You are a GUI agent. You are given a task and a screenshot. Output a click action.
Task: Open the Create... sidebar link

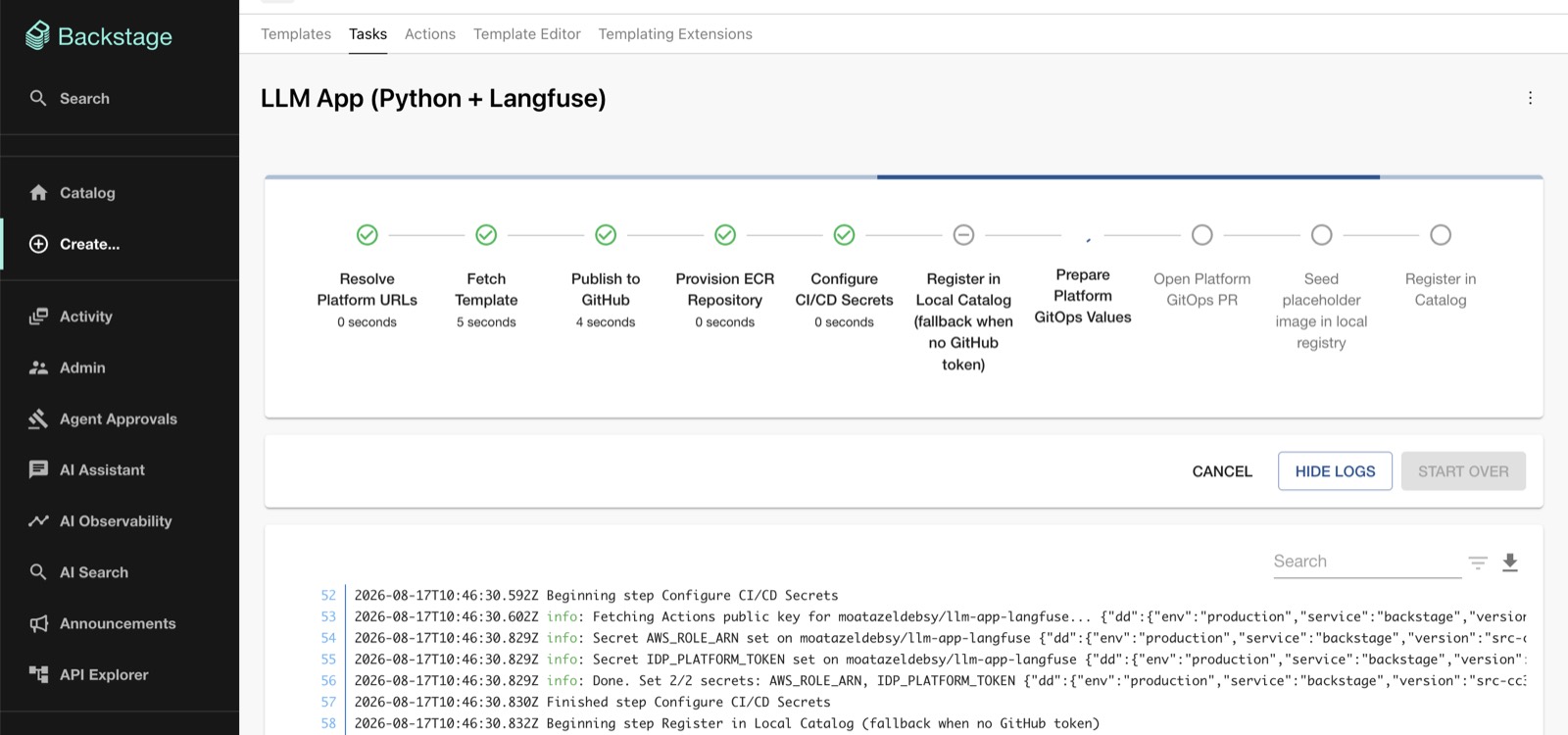coord(90,244)
